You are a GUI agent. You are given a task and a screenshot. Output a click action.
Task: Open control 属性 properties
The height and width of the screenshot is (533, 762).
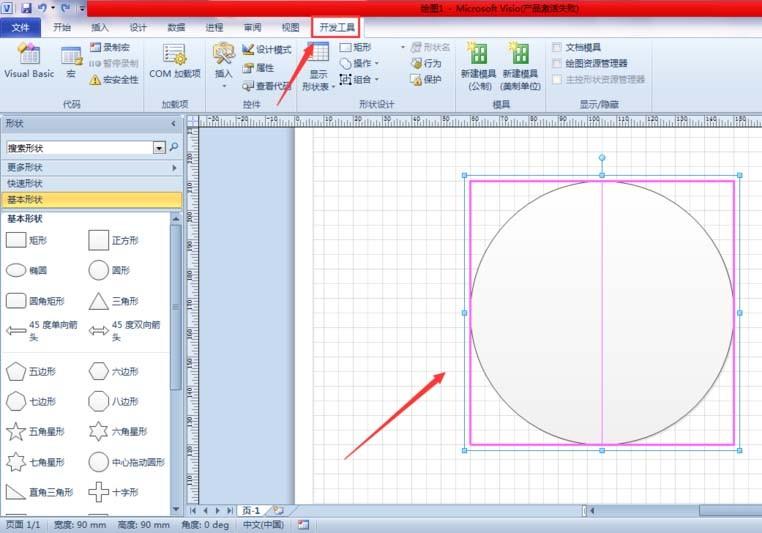(259, 68)
